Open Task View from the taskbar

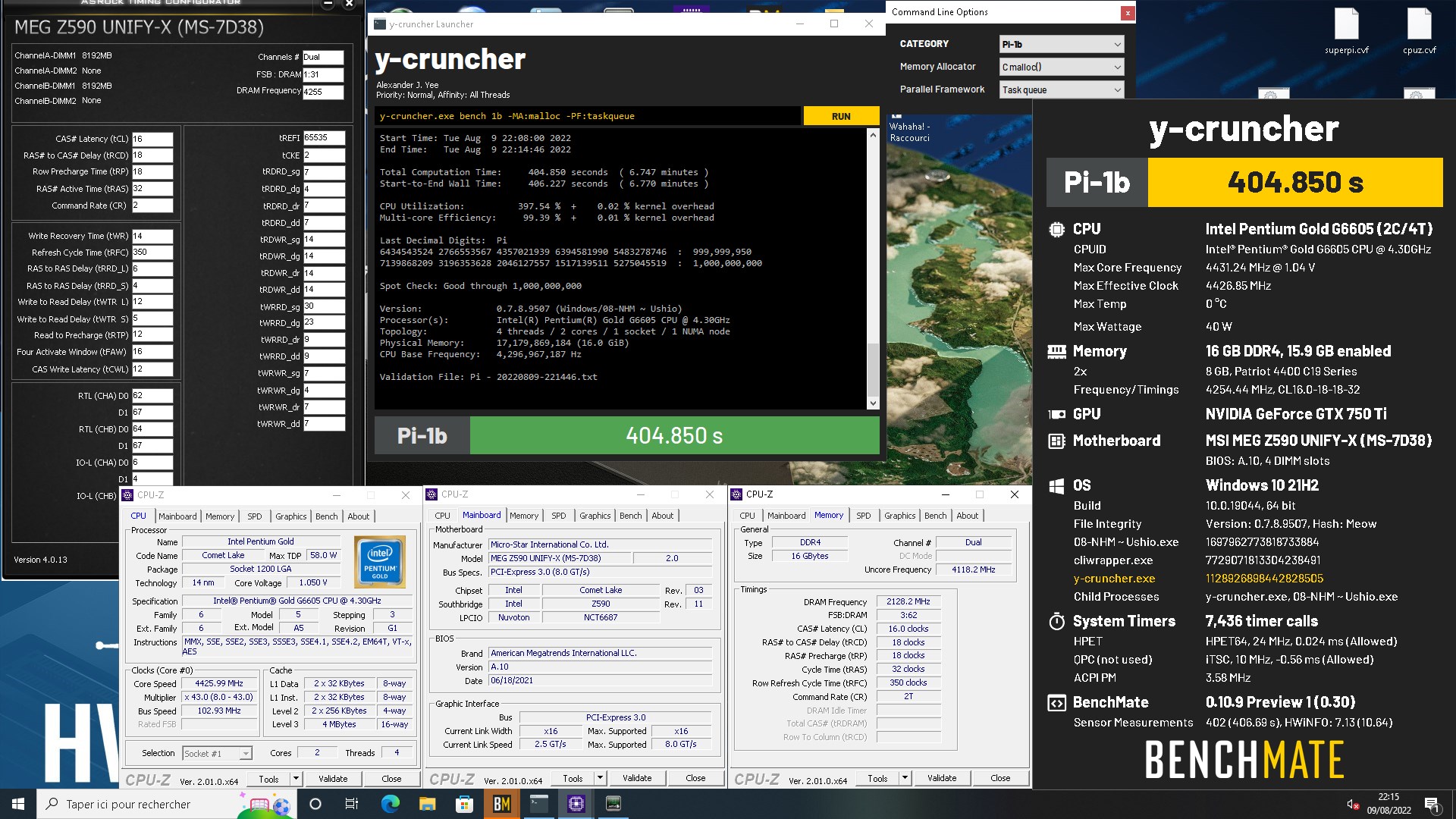352,804
